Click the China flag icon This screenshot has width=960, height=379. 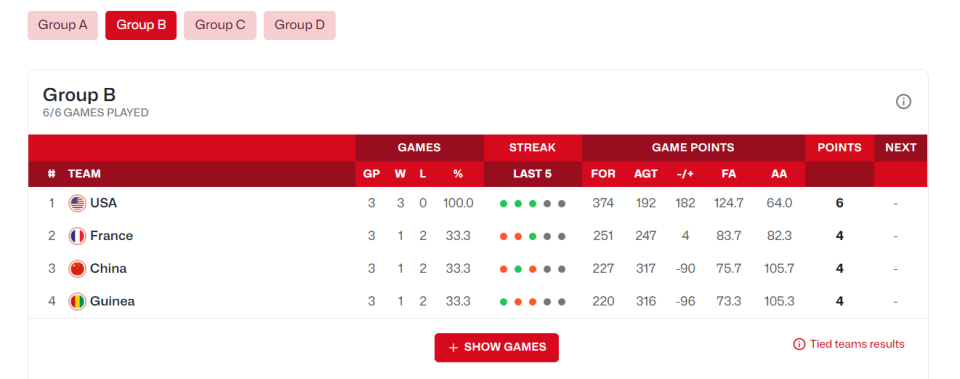click(x=77, y=269)
